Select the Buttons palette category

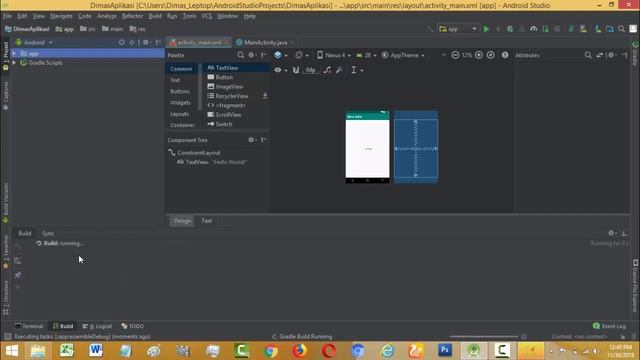pos(180,91)
